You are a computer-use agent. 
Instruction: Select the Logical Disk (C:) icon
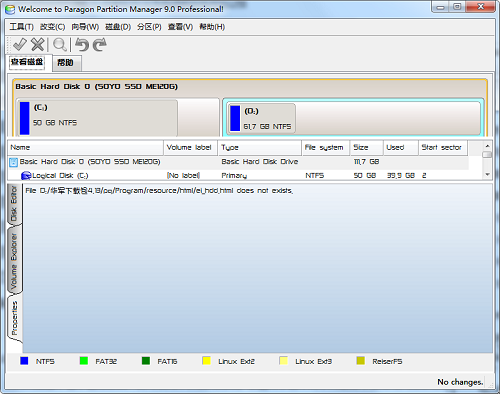[x=26, y=176]
